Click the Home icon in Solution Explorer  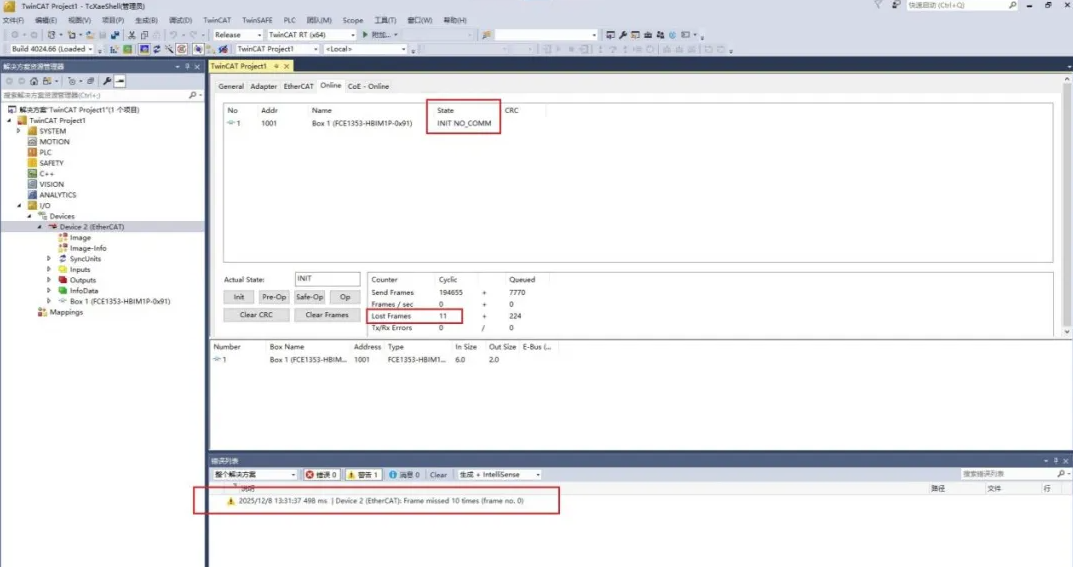tap(34, 81)
